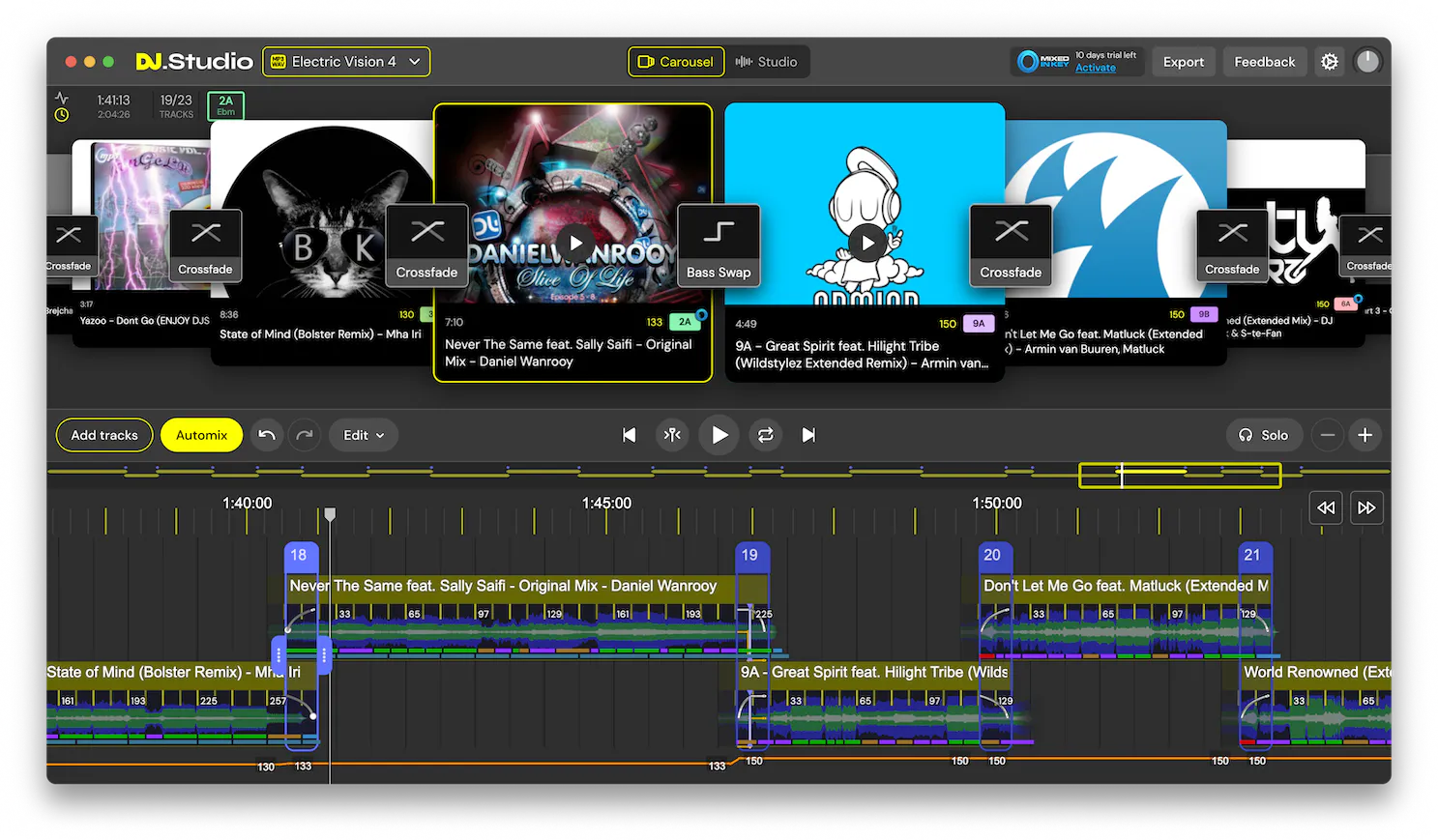Click the Add tracks button
Image resolution: width=1438 pixels, height=840 pixels.
(104, 435)
